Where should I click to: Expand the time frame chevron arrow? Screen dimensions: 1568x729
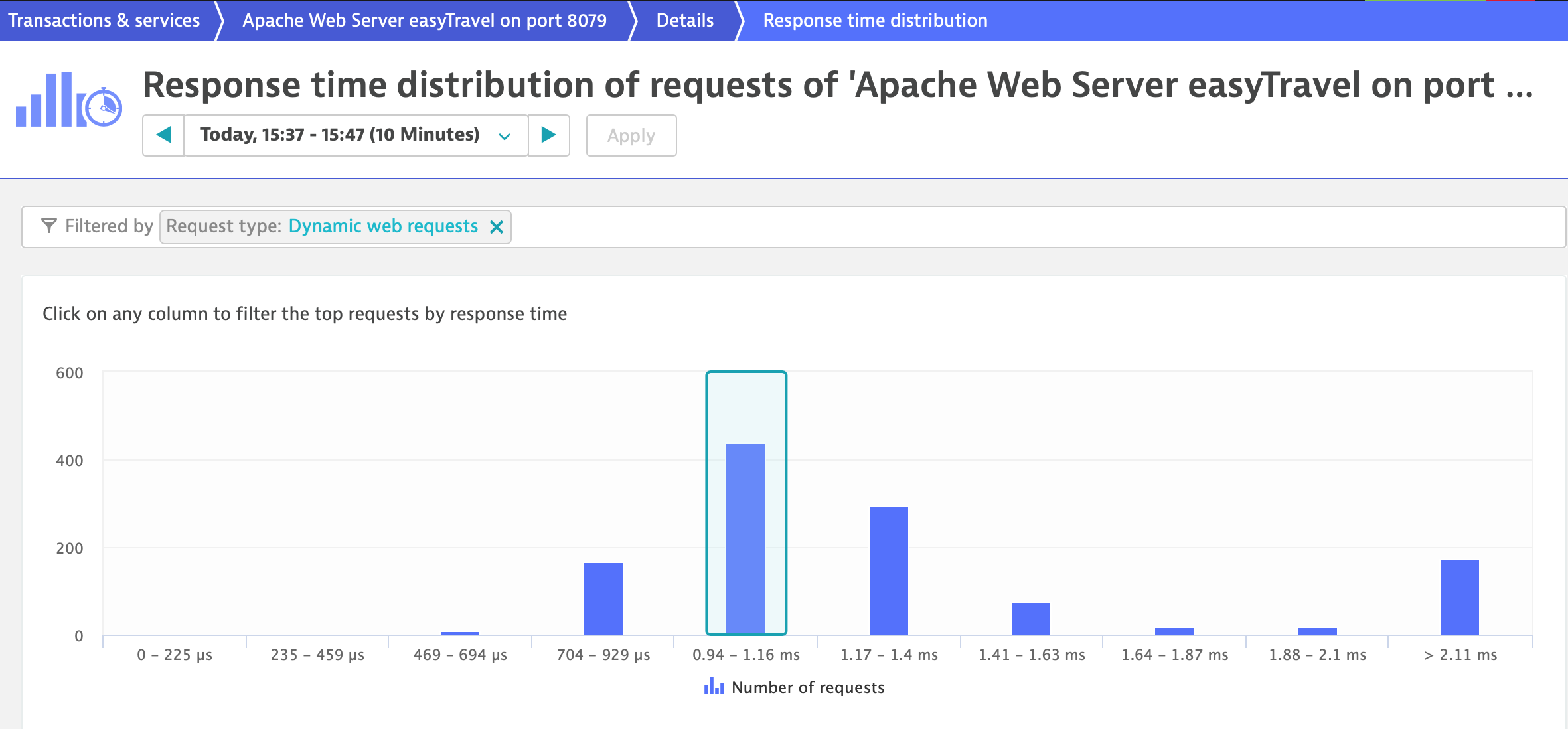pyautogui.click(x=505, y=136)
